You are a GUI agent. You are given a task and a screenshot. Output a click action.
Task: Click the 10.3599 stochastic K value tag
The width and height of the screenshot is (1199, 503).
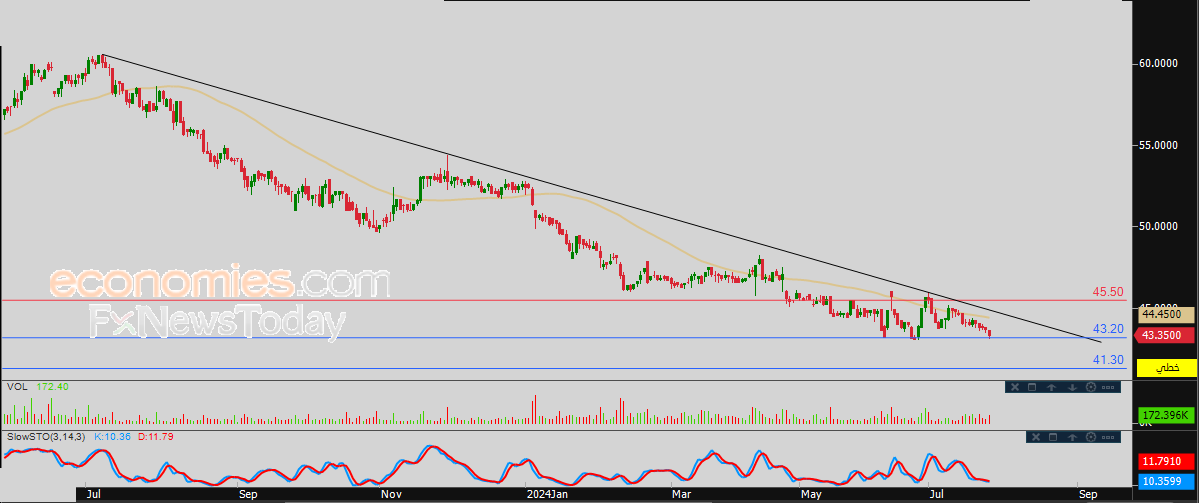coord(1165,481)
